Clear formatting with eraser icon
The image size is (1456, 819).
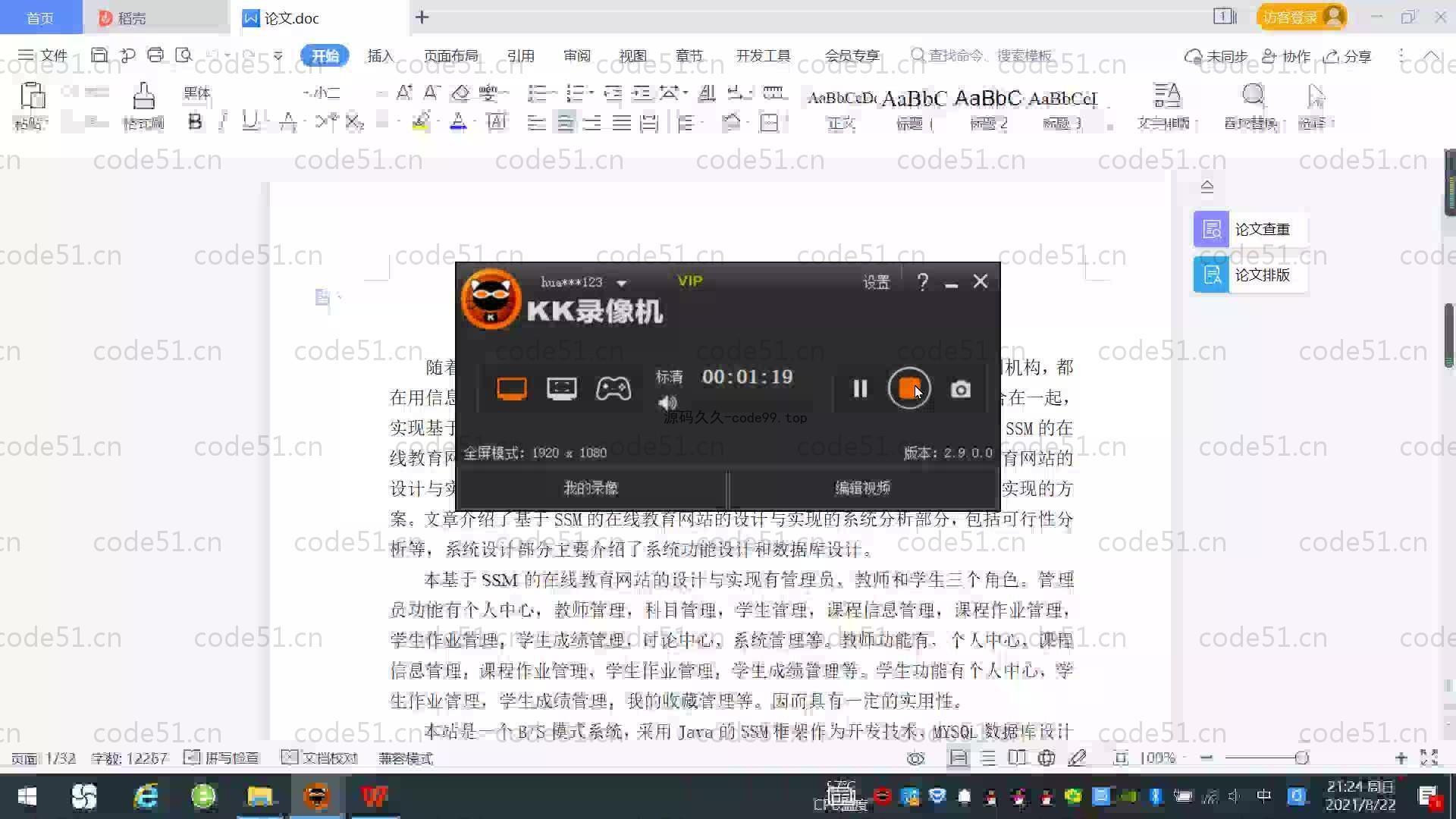[x=460, y=93]
